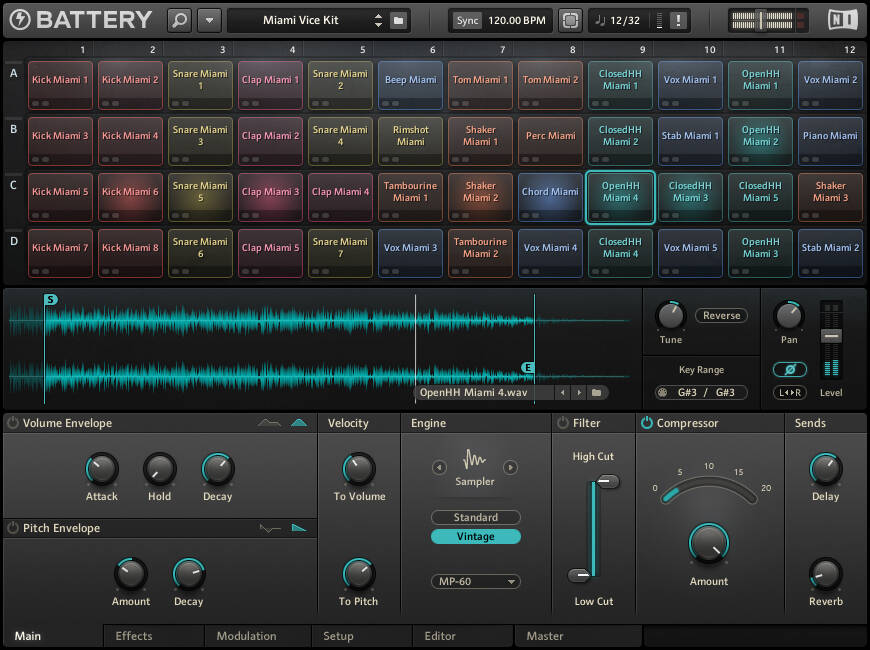This screenshot has height=650, width=870.
Task: Open the Master tab at the bottom
Action: point(546,636)
